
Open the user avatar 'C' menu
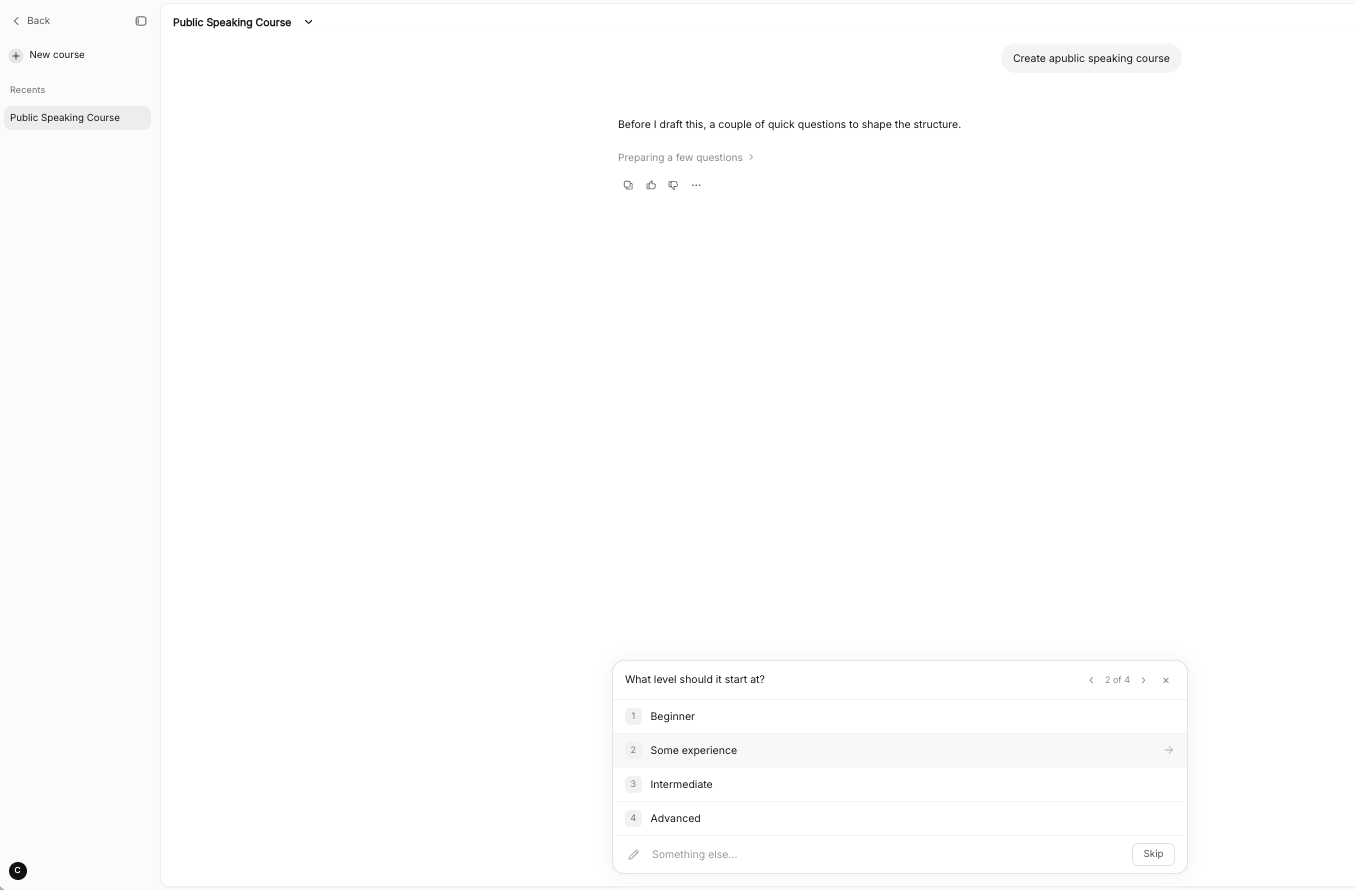[18, 871]
